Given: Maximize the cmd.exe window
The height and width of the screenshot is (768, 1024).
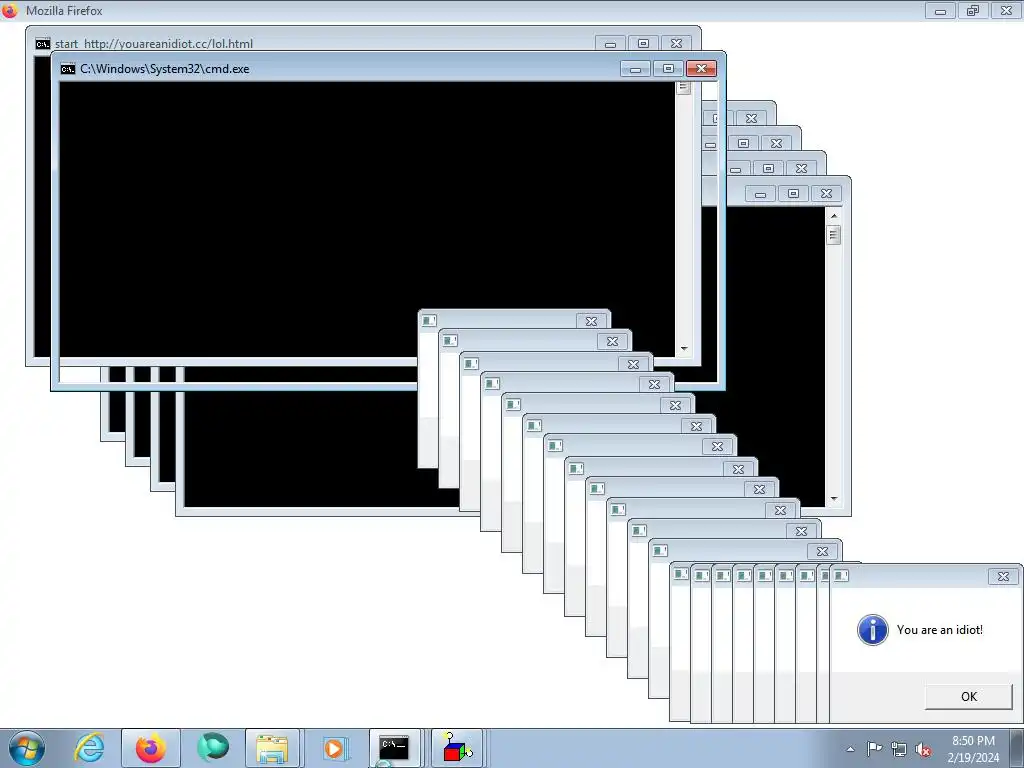Looking at the screenshot, I should point(668,69).
